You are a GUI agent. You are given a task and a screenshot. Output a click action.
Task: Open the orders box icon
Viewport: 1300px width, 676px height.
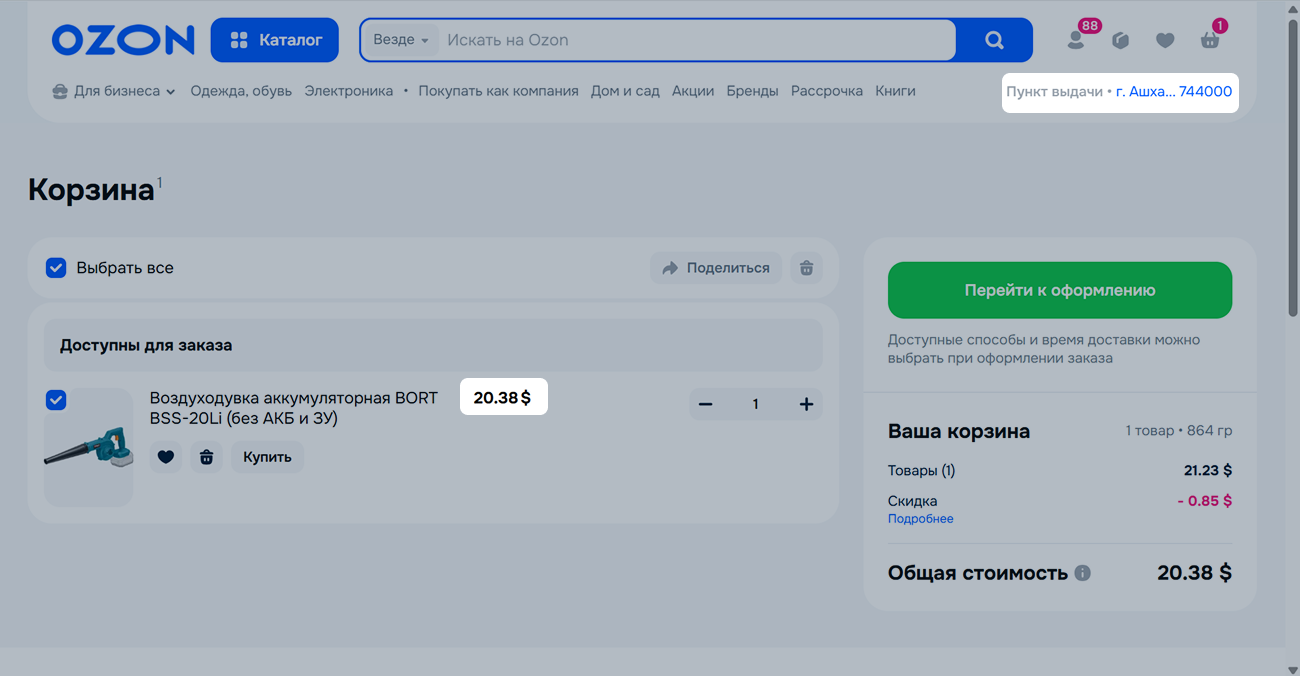[1121, 40]
